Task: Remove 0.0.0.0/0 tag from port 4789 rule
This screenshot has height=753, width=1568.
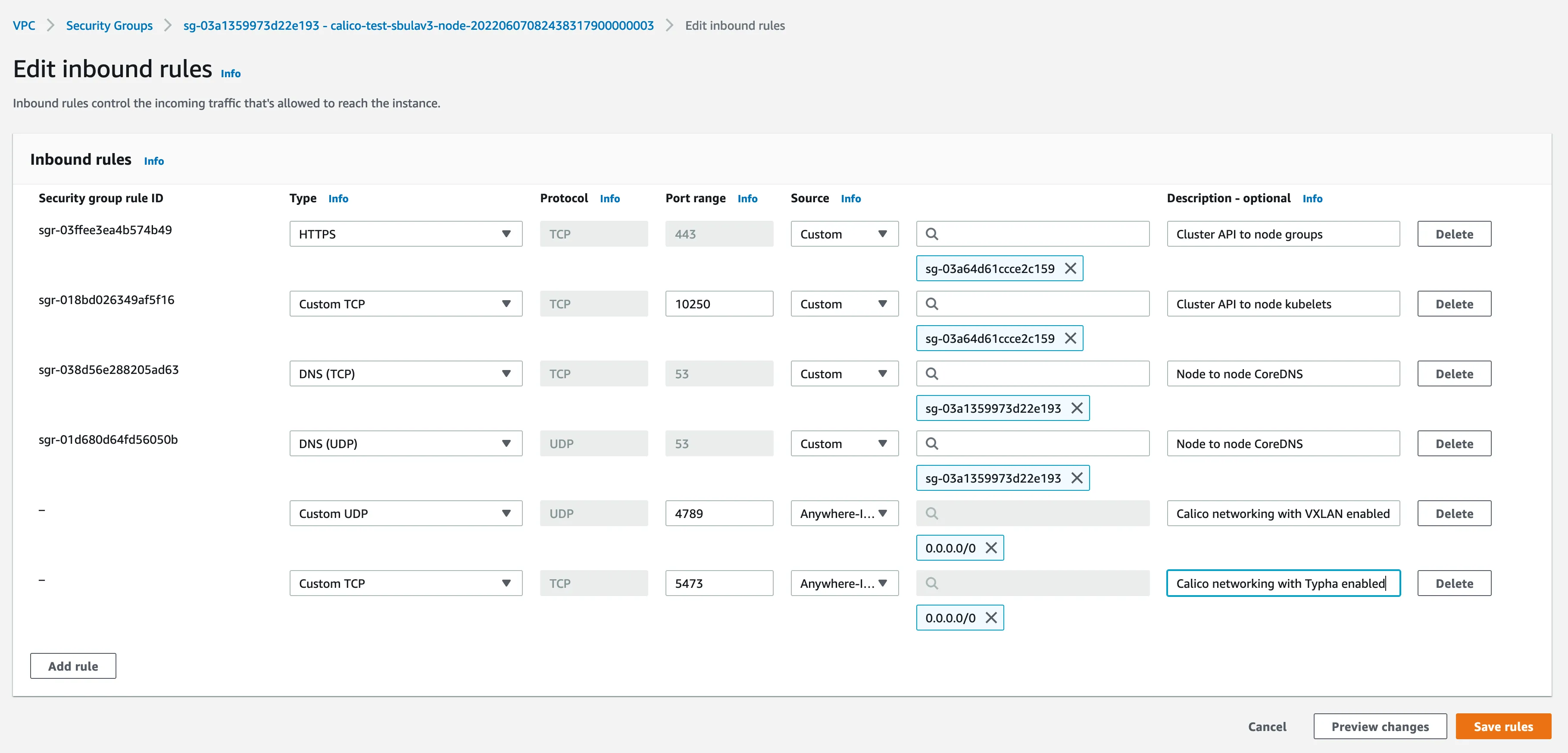Action: (x=991, y=547)
